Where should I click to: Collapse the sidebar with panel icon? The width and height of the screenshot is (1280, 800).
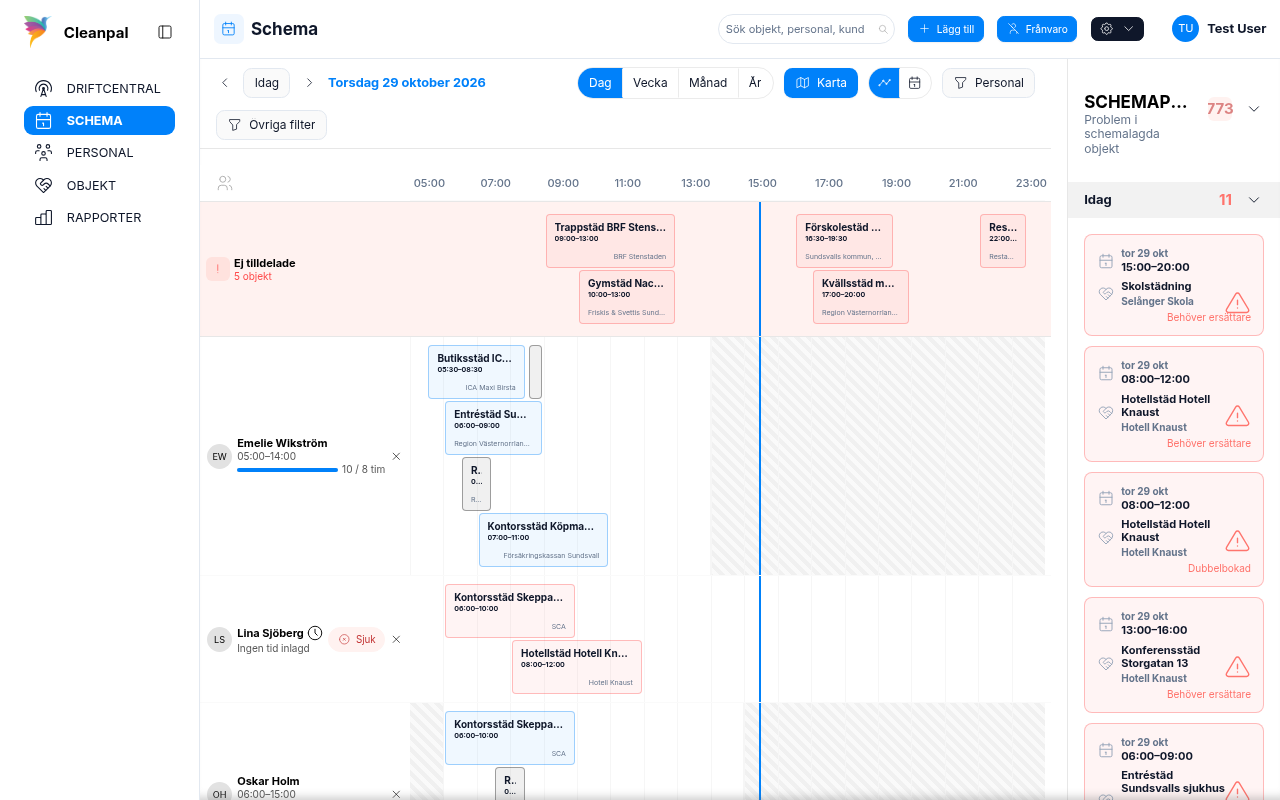tap(165, 32)
